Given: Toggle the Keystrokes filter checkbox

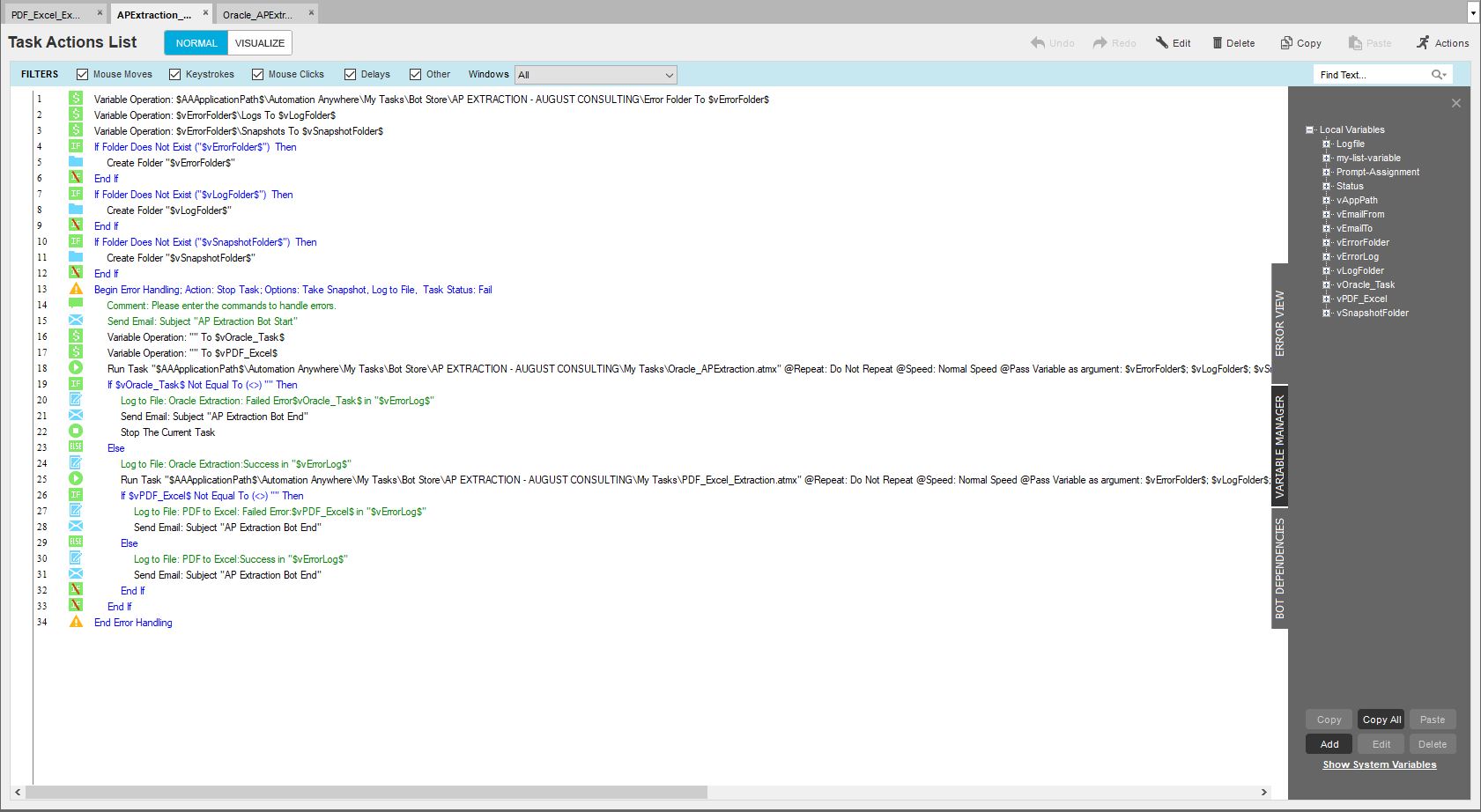Looking at the screenshot, I should point(175,75).
